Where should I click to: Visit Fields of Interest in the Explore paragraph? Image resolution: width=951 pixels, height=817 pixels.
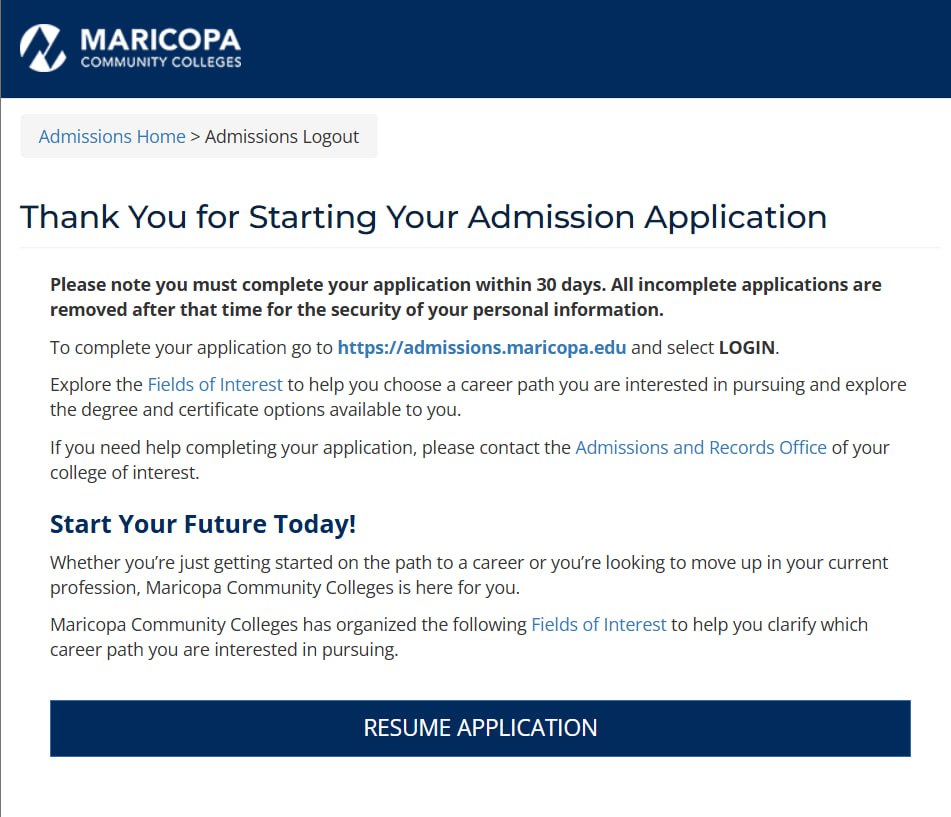213,384
